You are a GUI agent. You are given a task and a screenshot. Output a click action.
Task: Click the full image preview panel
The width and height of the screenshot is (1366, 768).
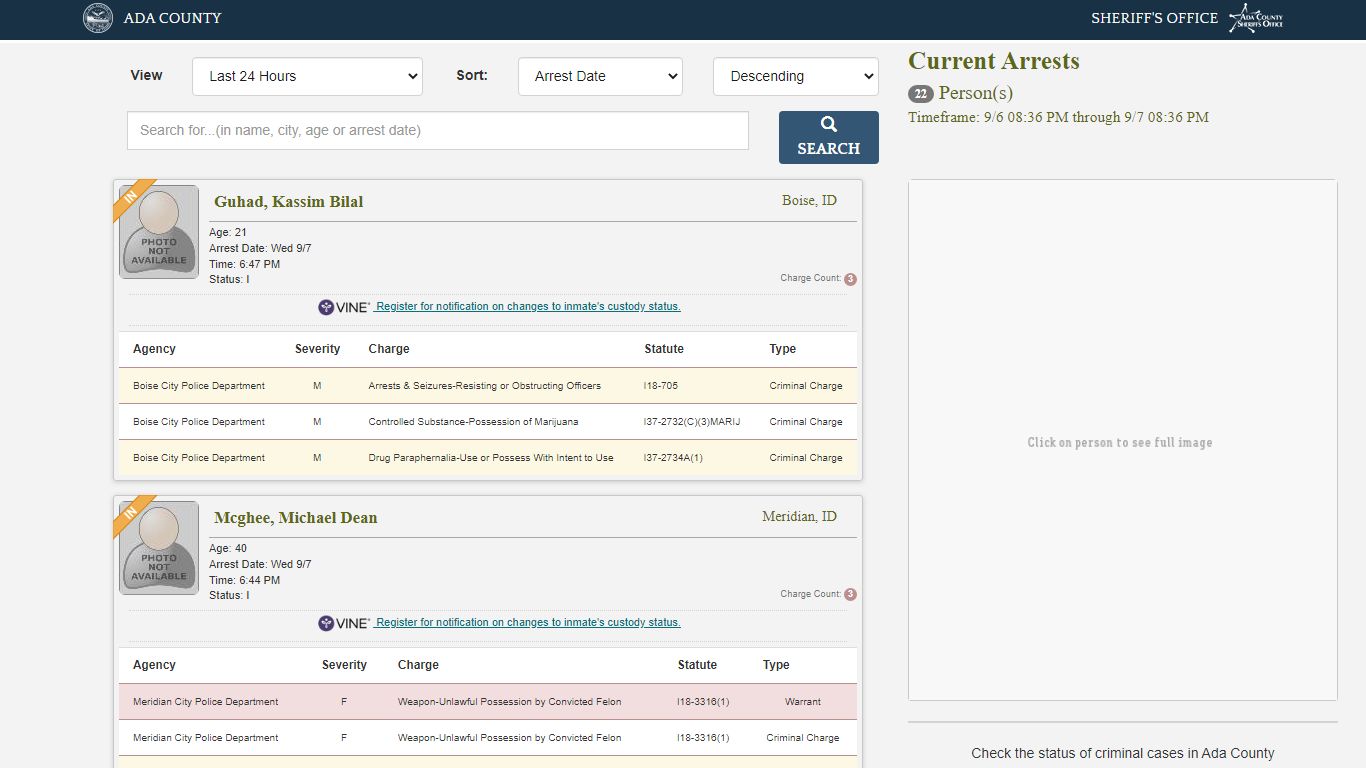[1122, 440]
